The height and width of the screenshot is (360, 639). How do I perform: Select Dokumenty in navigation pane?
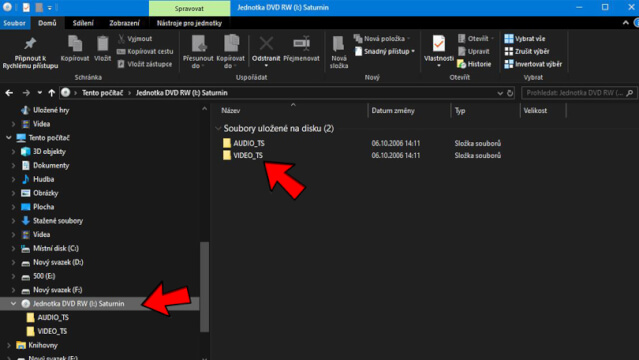coord(51,166)
